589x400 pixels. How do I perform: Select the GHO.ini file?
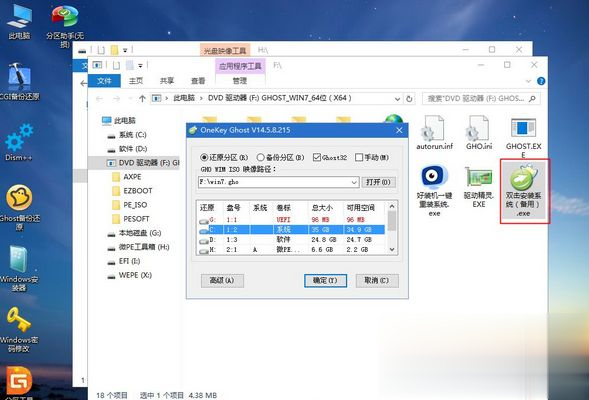click(479, 132)
